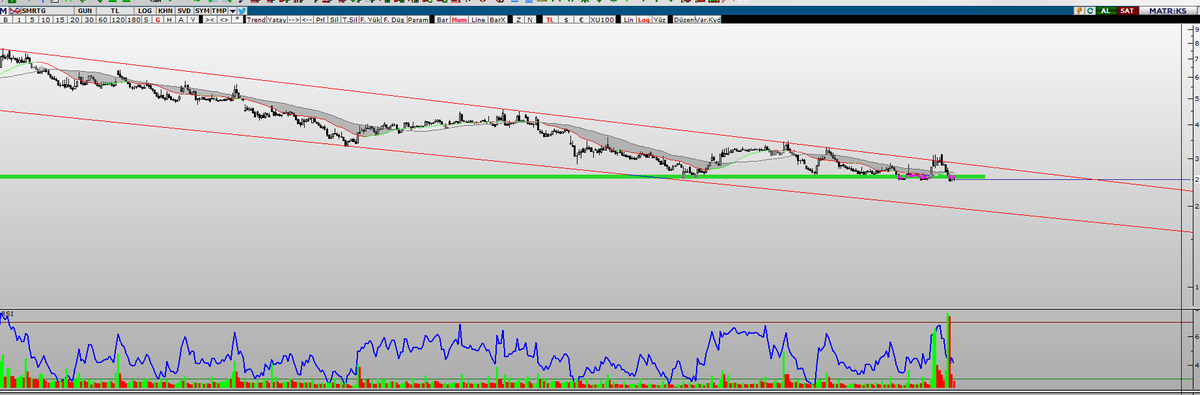Select the 120 minute period

click(118, 20)
